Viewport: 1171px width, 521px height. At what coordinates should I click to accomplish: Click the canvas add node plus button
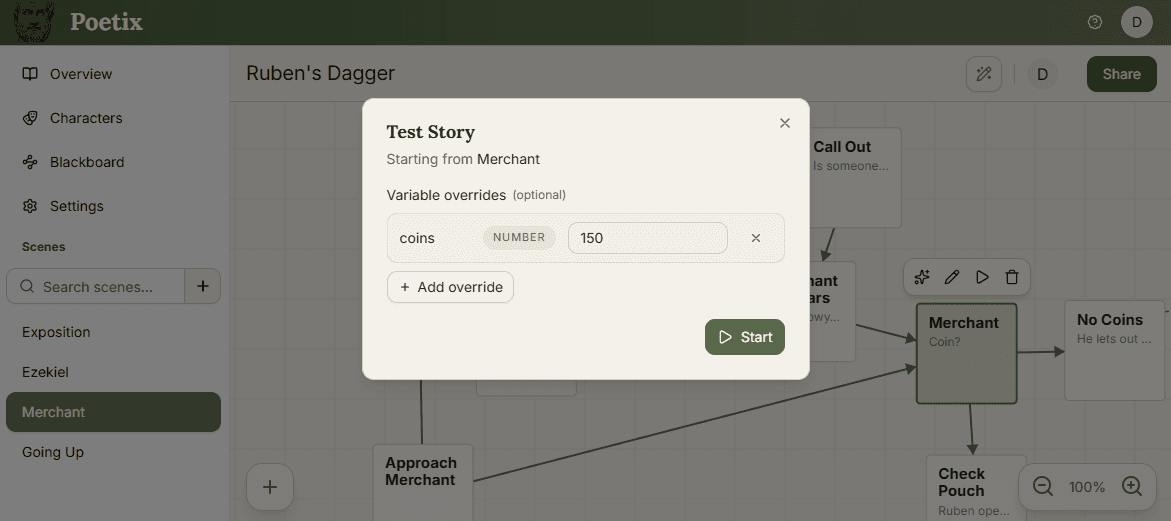[270, 487]
